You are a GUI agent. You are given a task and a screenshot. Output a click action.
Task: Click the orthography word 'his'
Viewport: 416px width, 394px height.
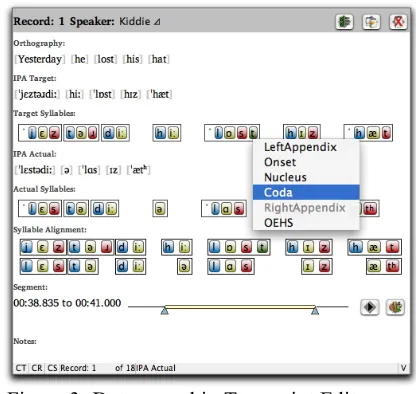(x=133, y=59)
